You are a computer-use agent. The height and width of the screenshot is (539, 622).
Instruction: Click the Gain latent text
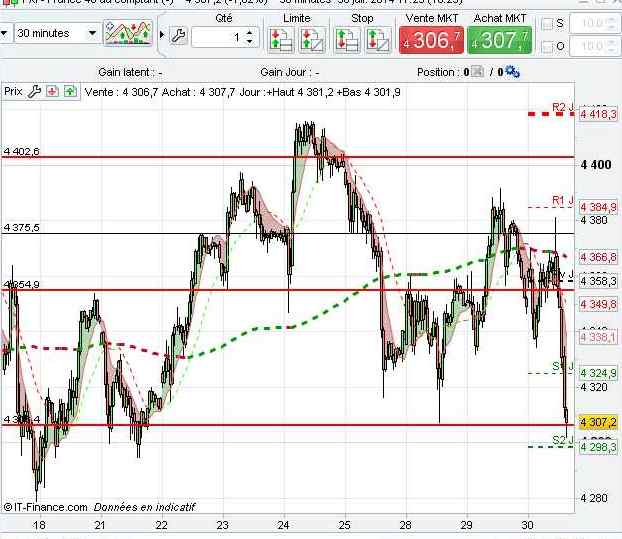click(x=130, y=72)
